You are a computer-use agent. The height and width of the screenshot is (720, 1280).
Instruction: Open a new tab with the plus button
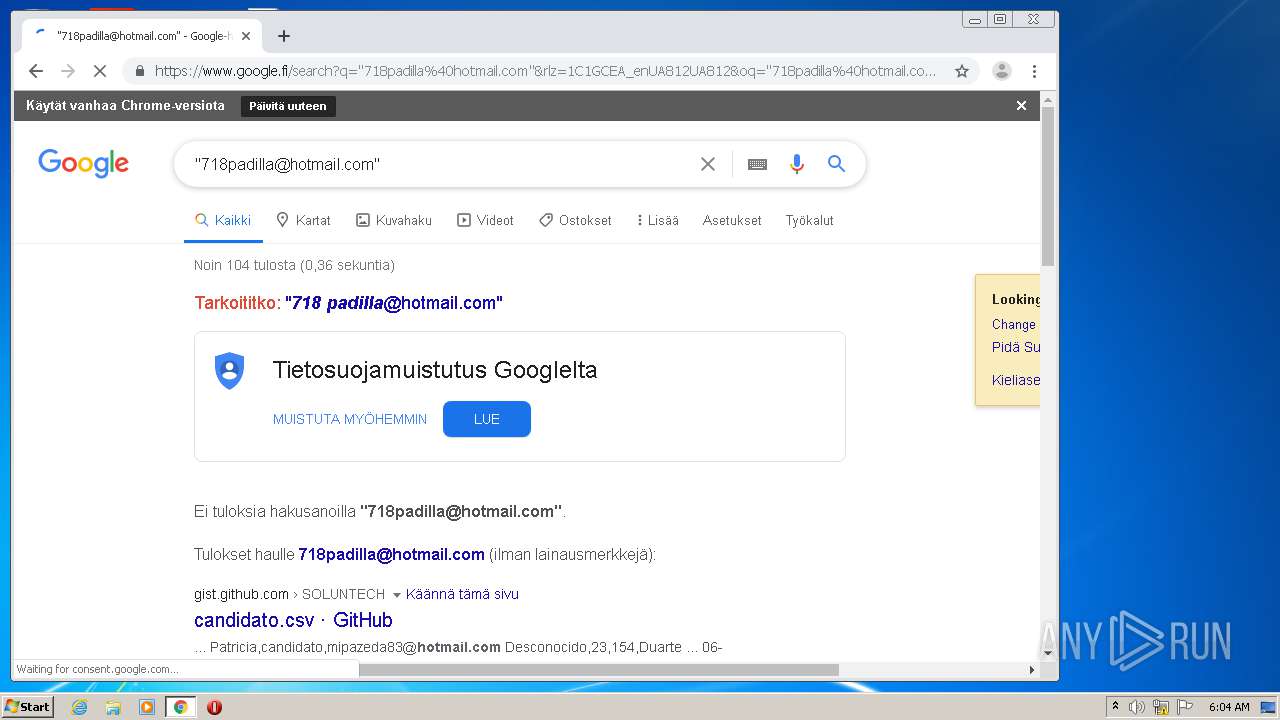(284, 36)
